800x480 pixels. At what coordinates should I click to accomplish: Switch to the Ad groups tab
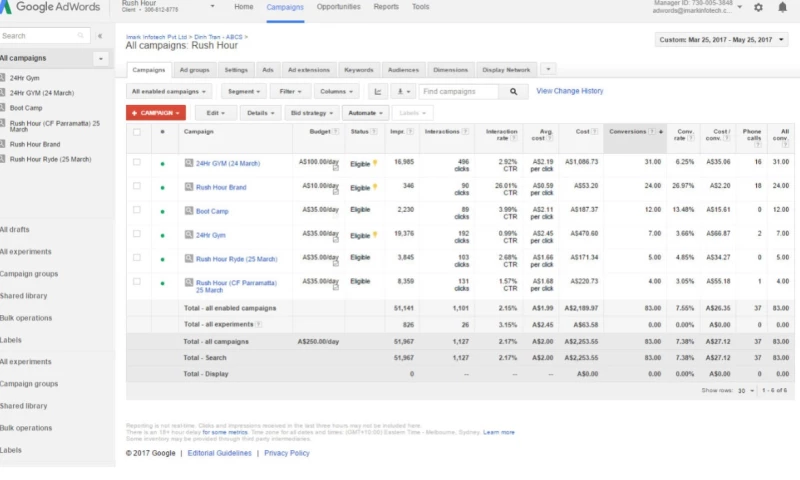coord(194,70)
